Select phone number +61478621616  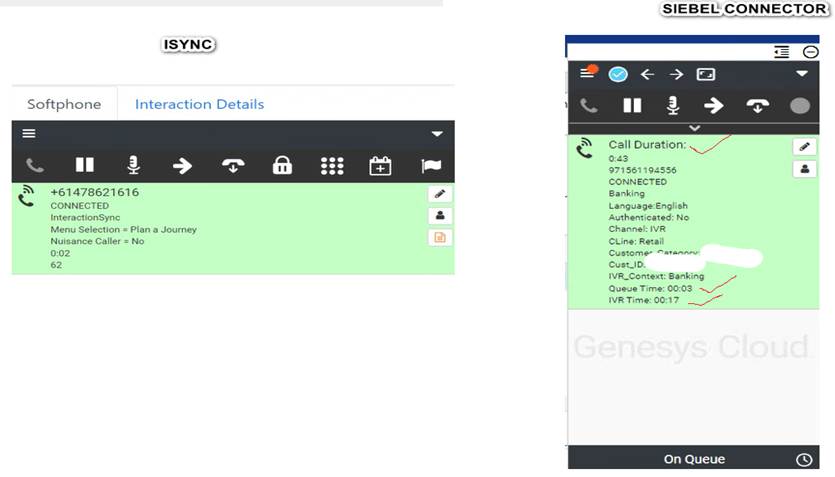(94, 192)
